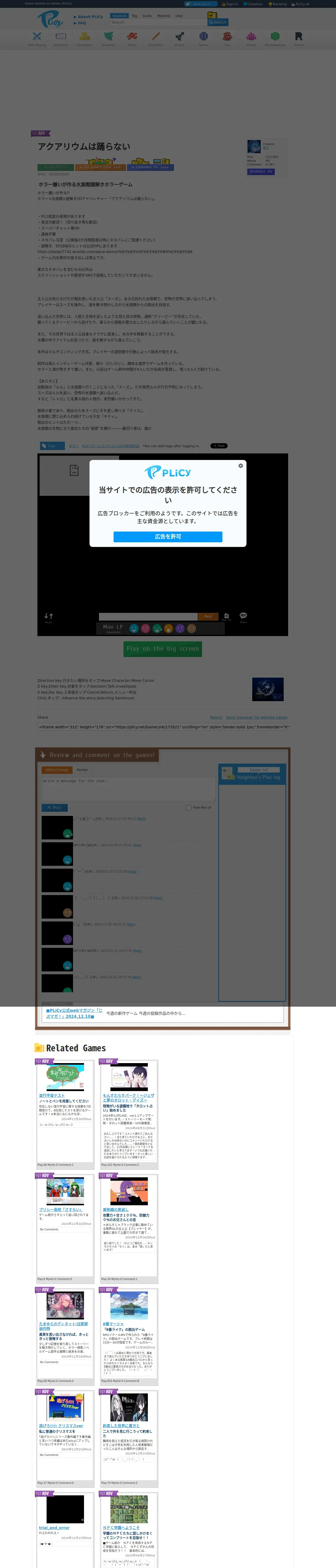Screen dimensions: 336x1568
Task: Open the Role Playing category icon
Action: (x=37, y=39)
